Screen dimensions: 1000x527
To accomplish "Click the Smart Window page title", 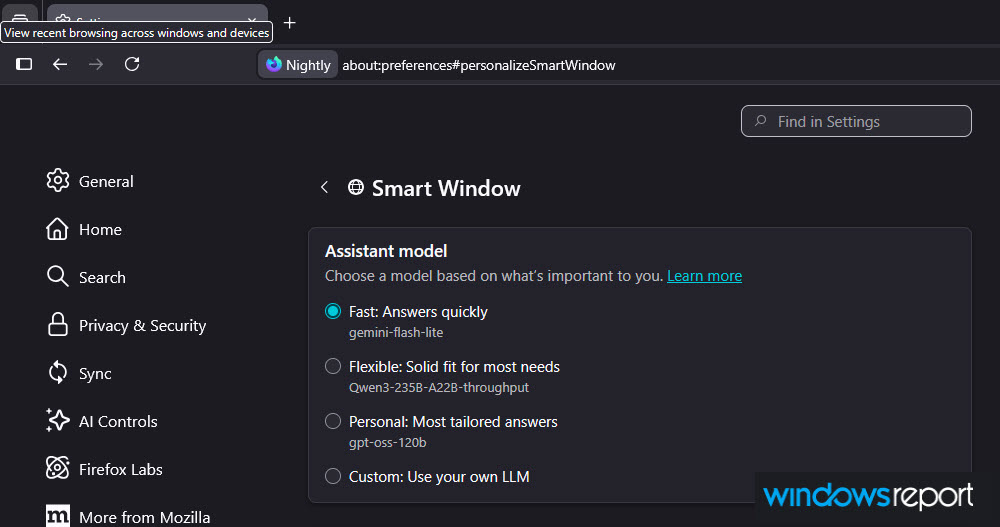I will pyautogui.click(x=446, y=188).
